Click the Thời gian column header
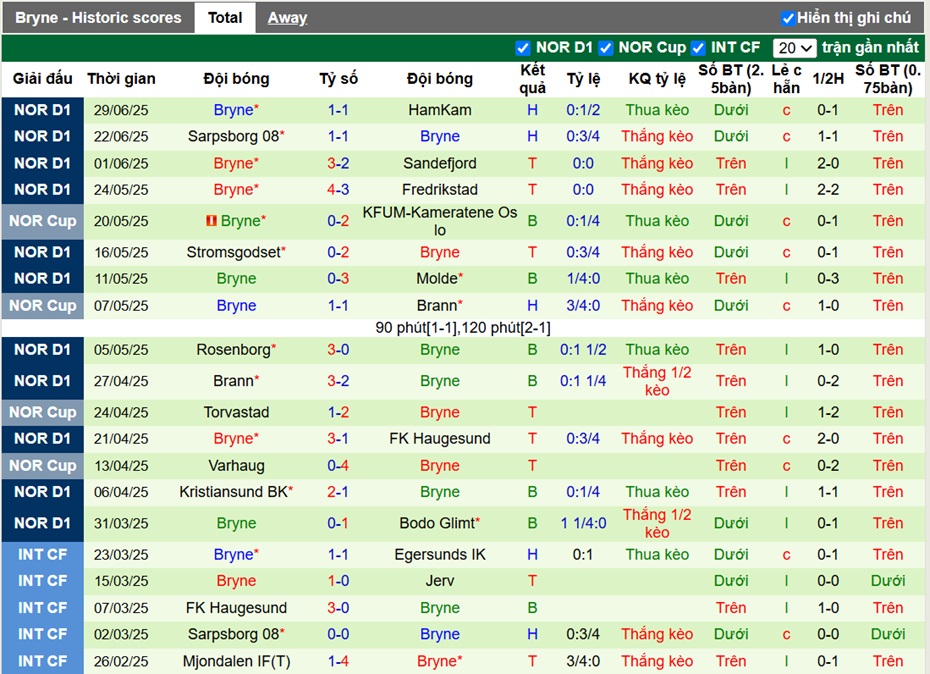The height and width of the screenshot is (674, 930). coord(121,79)
